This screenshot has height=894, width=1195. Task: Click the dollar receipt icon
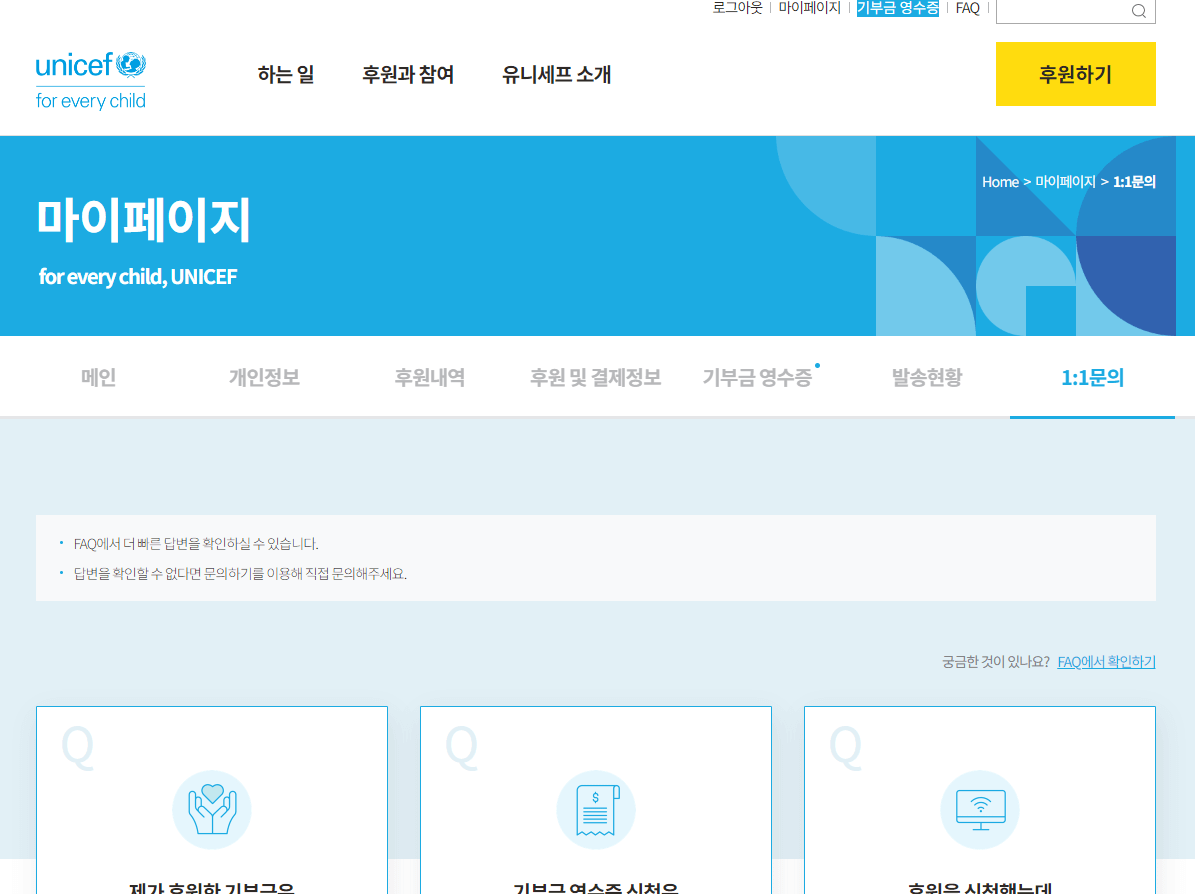(x=595, y=809)
